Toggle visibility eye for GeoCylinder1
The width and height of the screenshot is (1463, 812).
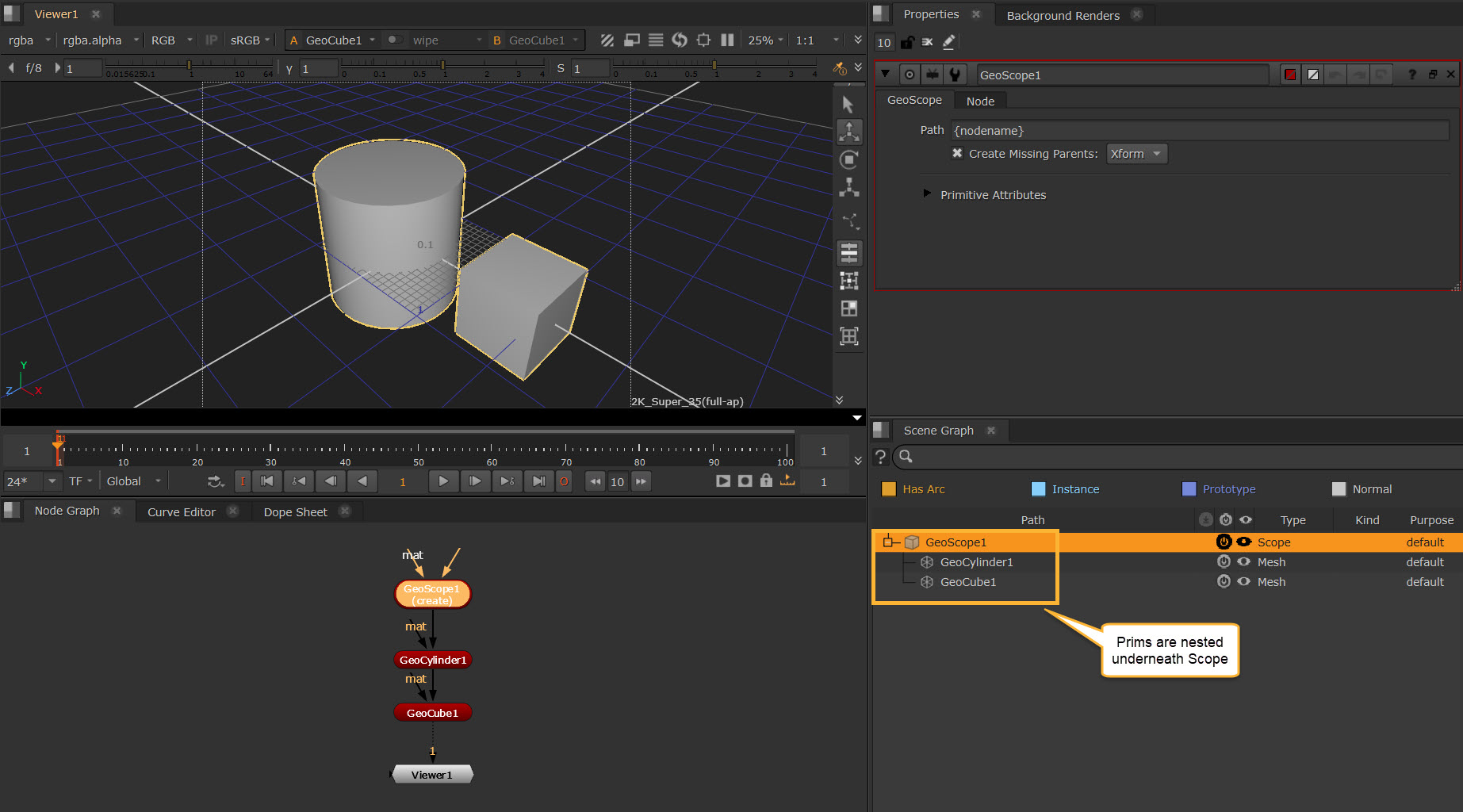point(1244,561)
